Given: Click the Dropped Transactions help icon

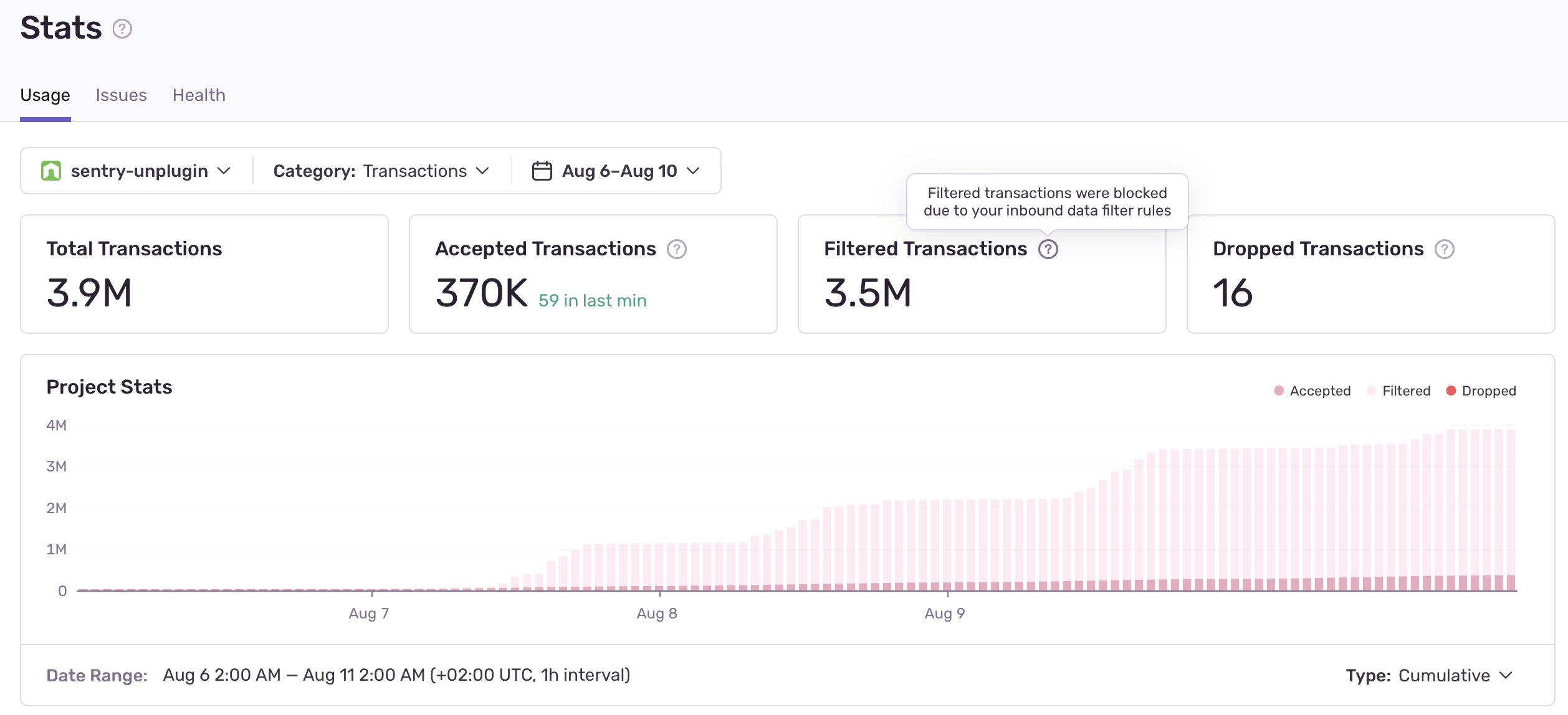Looking at the screenshot, I should point(1445,249).
